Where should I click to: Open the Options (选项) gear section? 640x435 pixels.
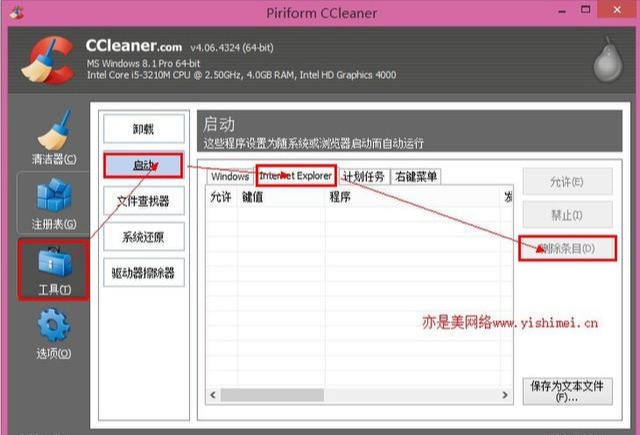point(53,333)
